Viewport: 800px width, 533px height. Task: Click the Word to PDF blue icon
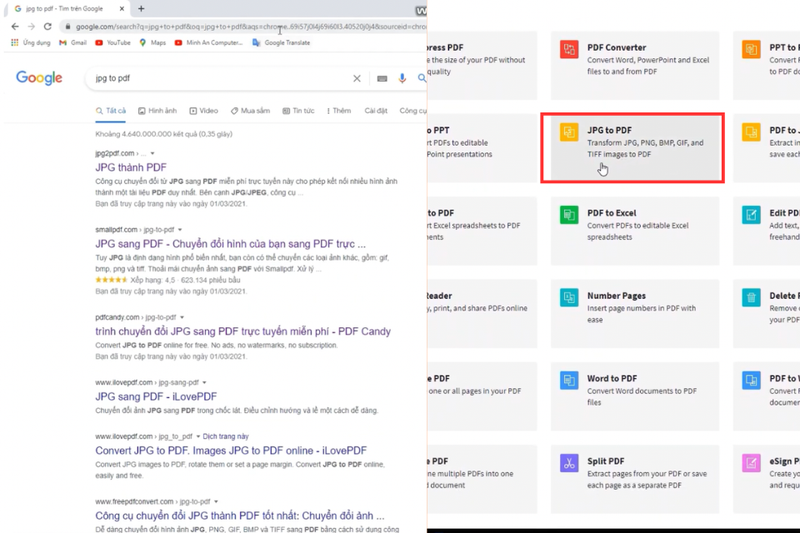coord(569,380)
